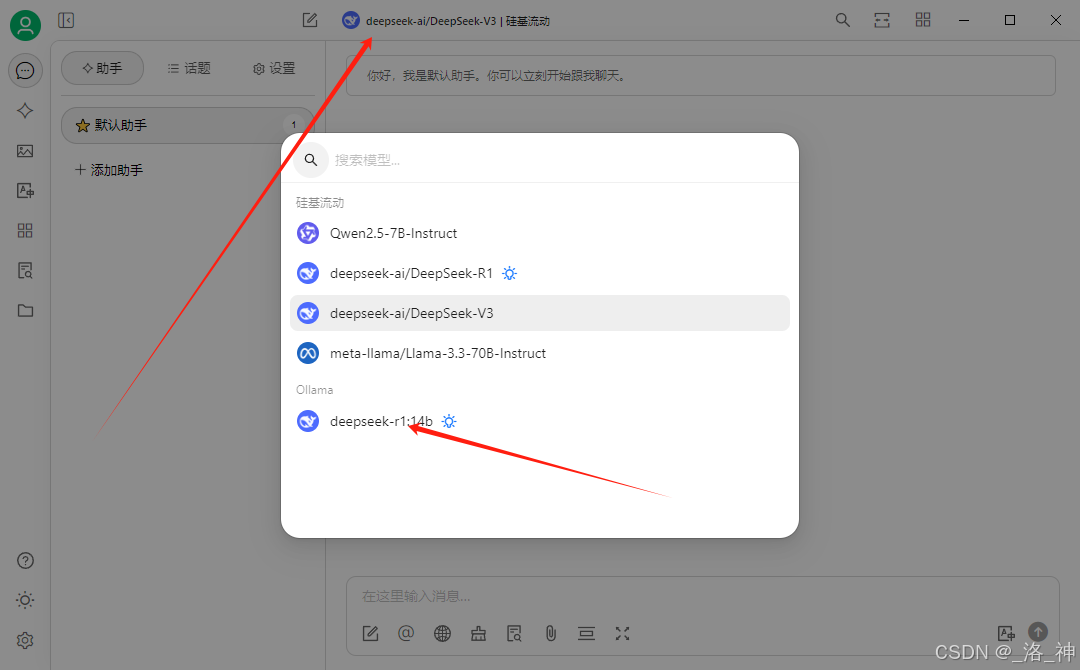Screen dimensions: 1080x670
Task: Select the 默认助手 assistant
Action: (x=187, y=125)
